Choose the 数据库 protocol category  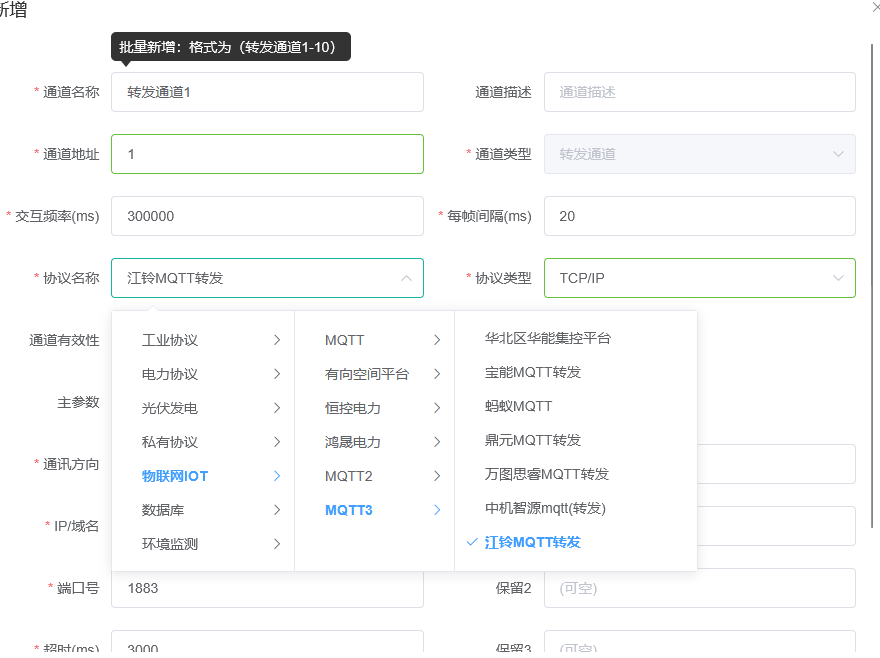(163, 510)
